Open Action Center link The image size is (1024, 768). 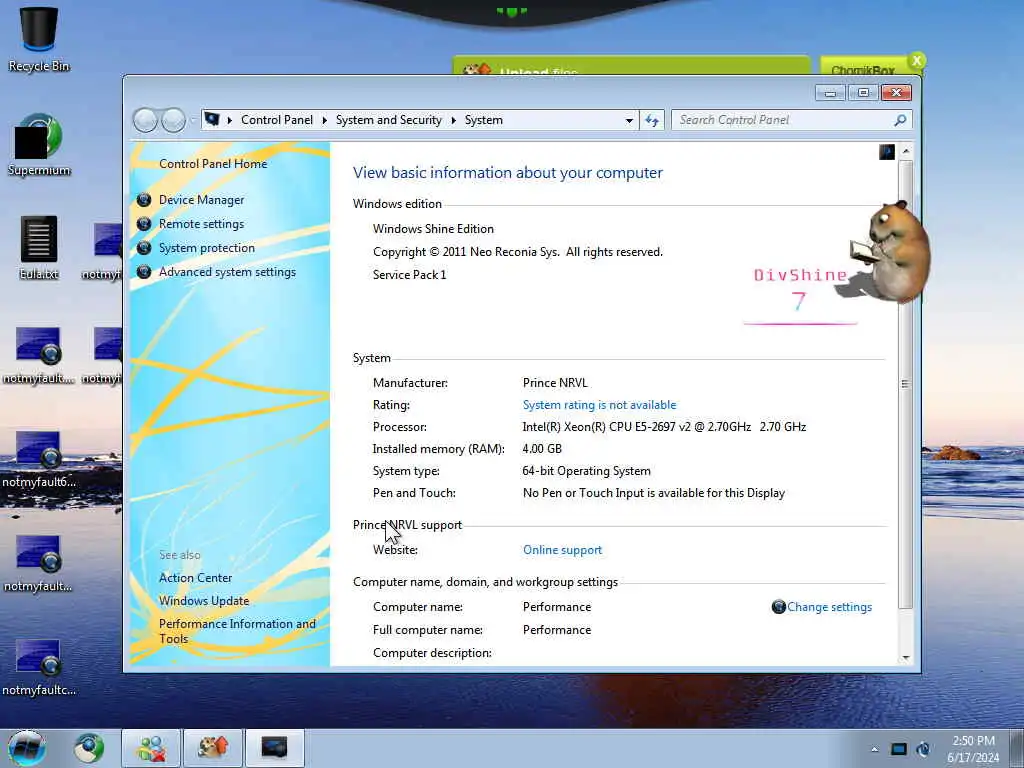195,578
